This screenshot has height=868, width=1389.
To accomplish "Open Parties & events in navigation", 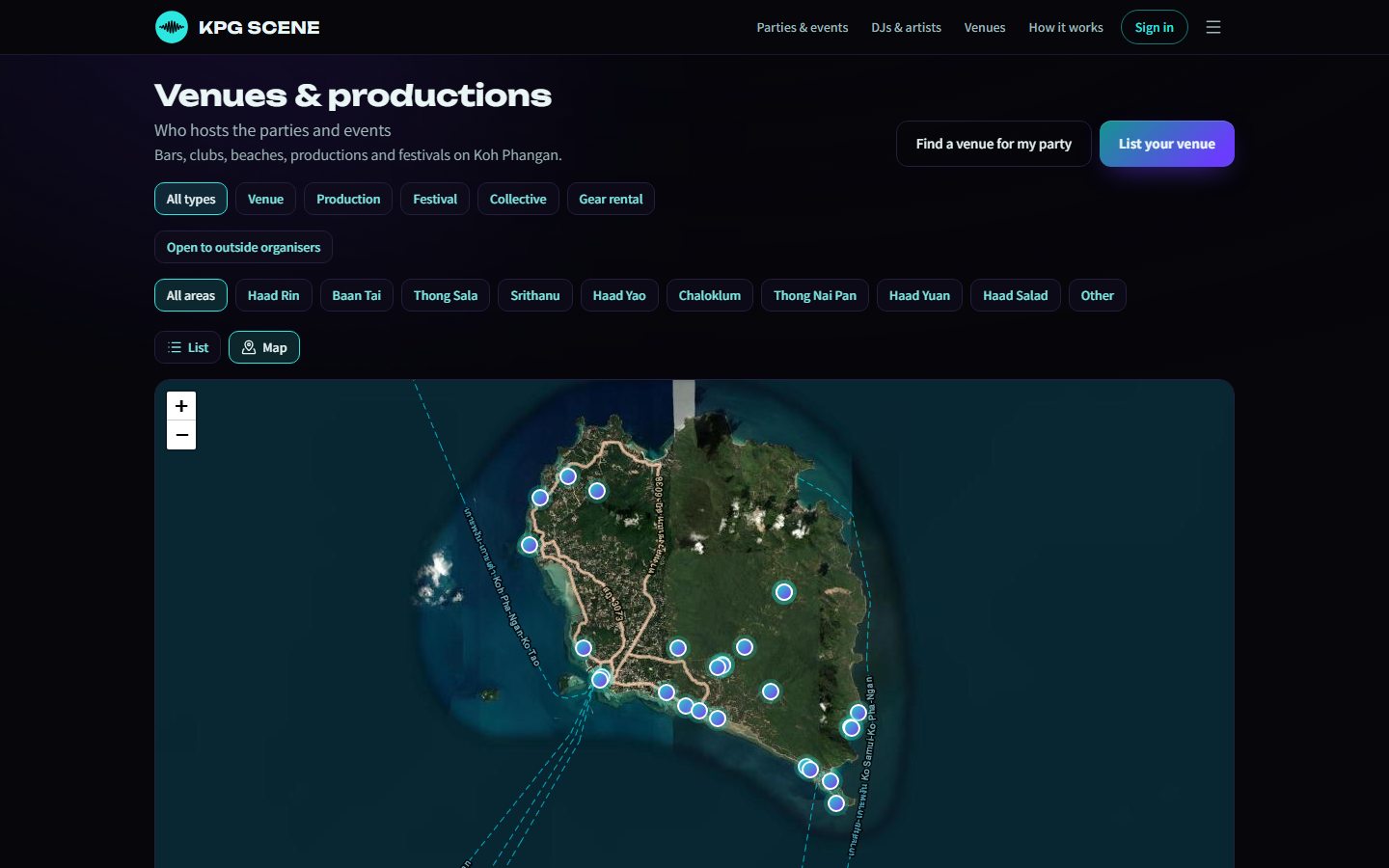I will pyautogui.click(x=803, y=27).
